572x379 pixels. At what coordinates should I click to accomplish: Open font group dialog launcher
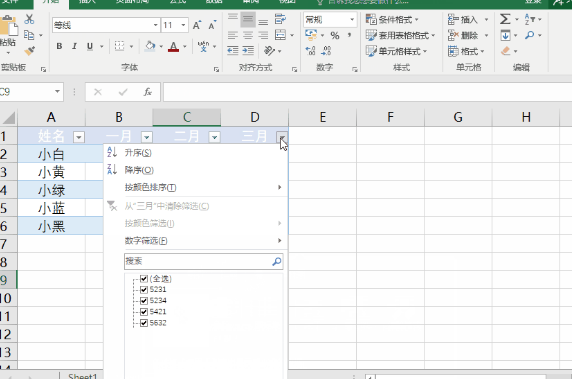pyautogui.click(x=216, y=69)
